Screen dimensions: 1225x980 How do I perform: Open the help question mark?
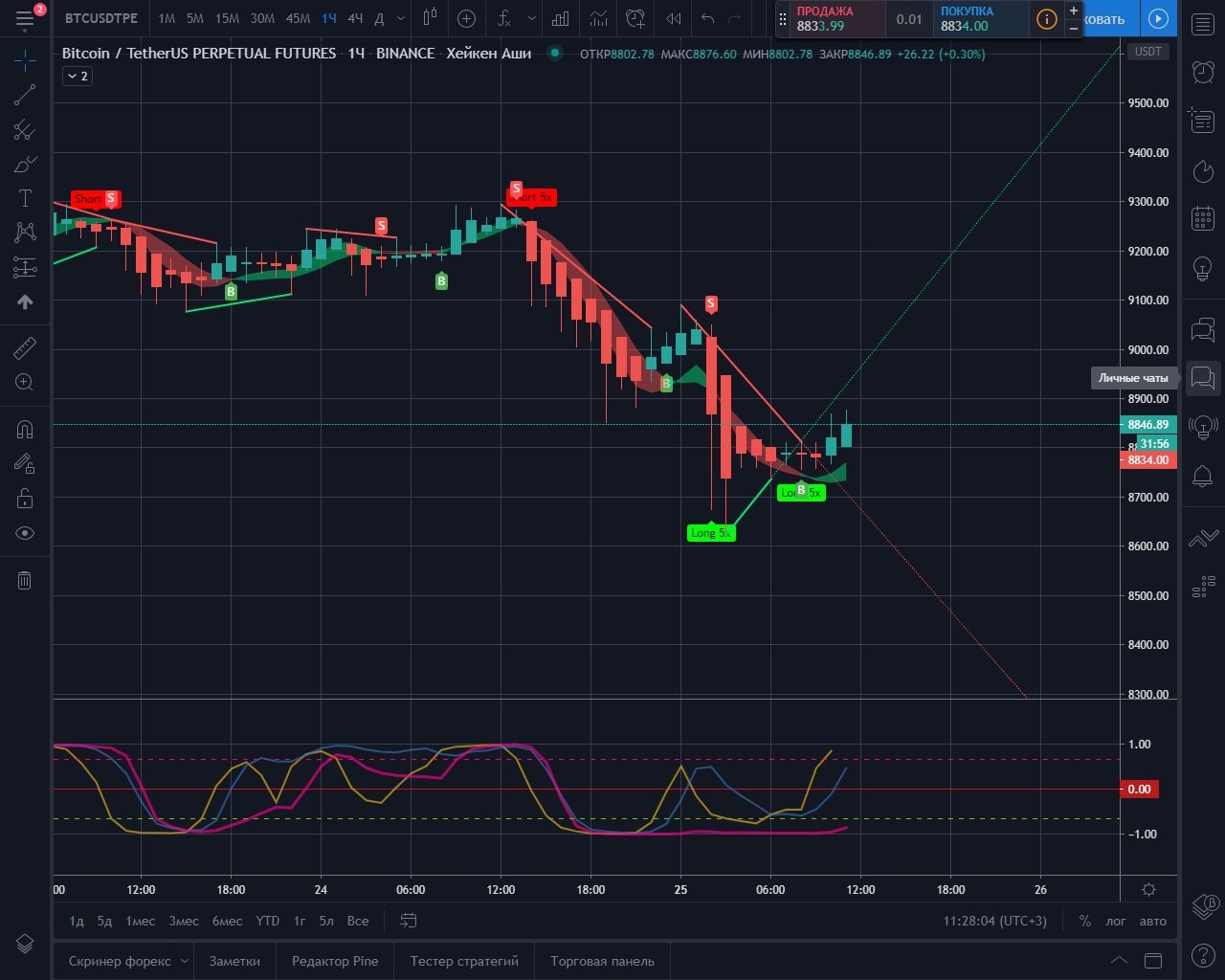click(1203, 953)
